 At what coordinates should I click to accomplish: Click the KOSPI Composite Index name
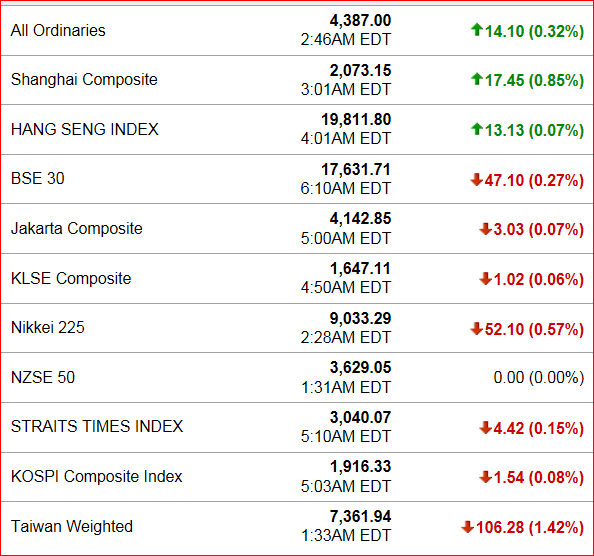pos(96,476)
